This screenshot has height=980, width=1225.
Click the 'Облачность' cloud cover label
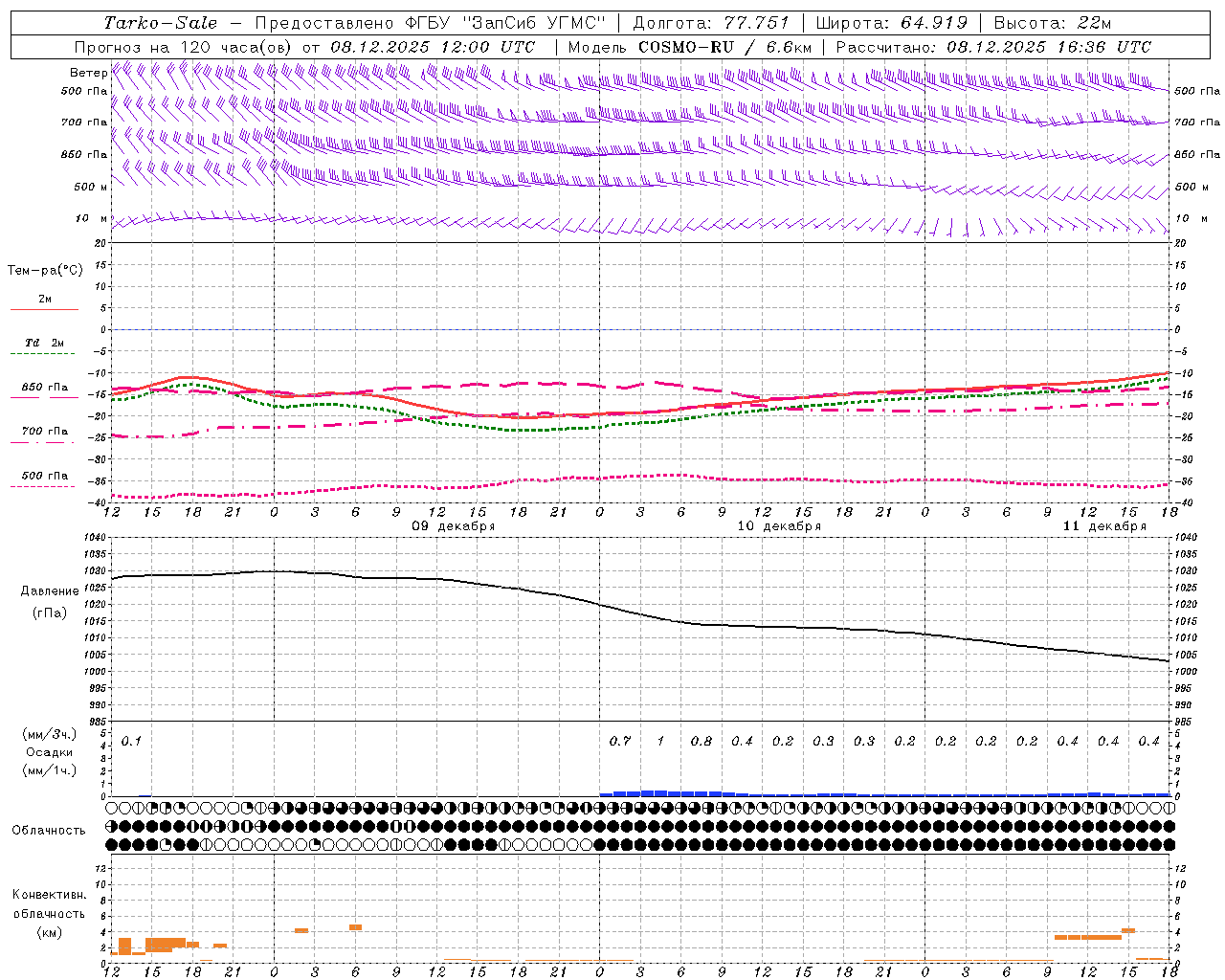pyautogui.click(x=49, y=831)
